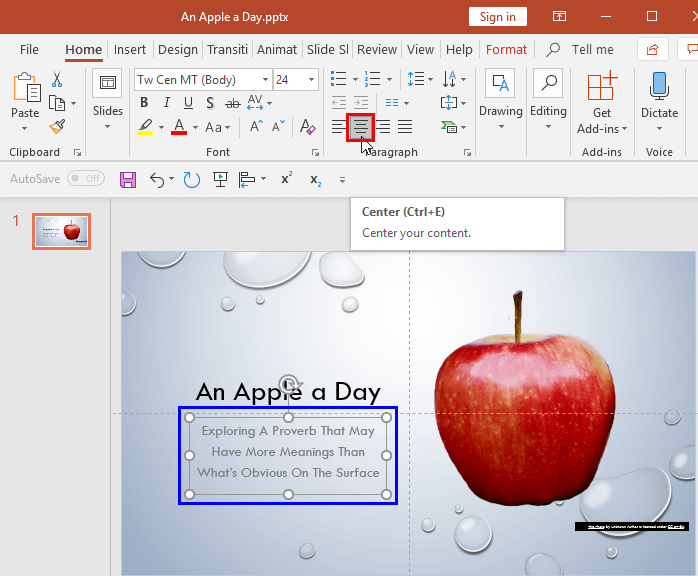
Task: Toggle the AutoSave switch
Action: click(x=87, y=179)
